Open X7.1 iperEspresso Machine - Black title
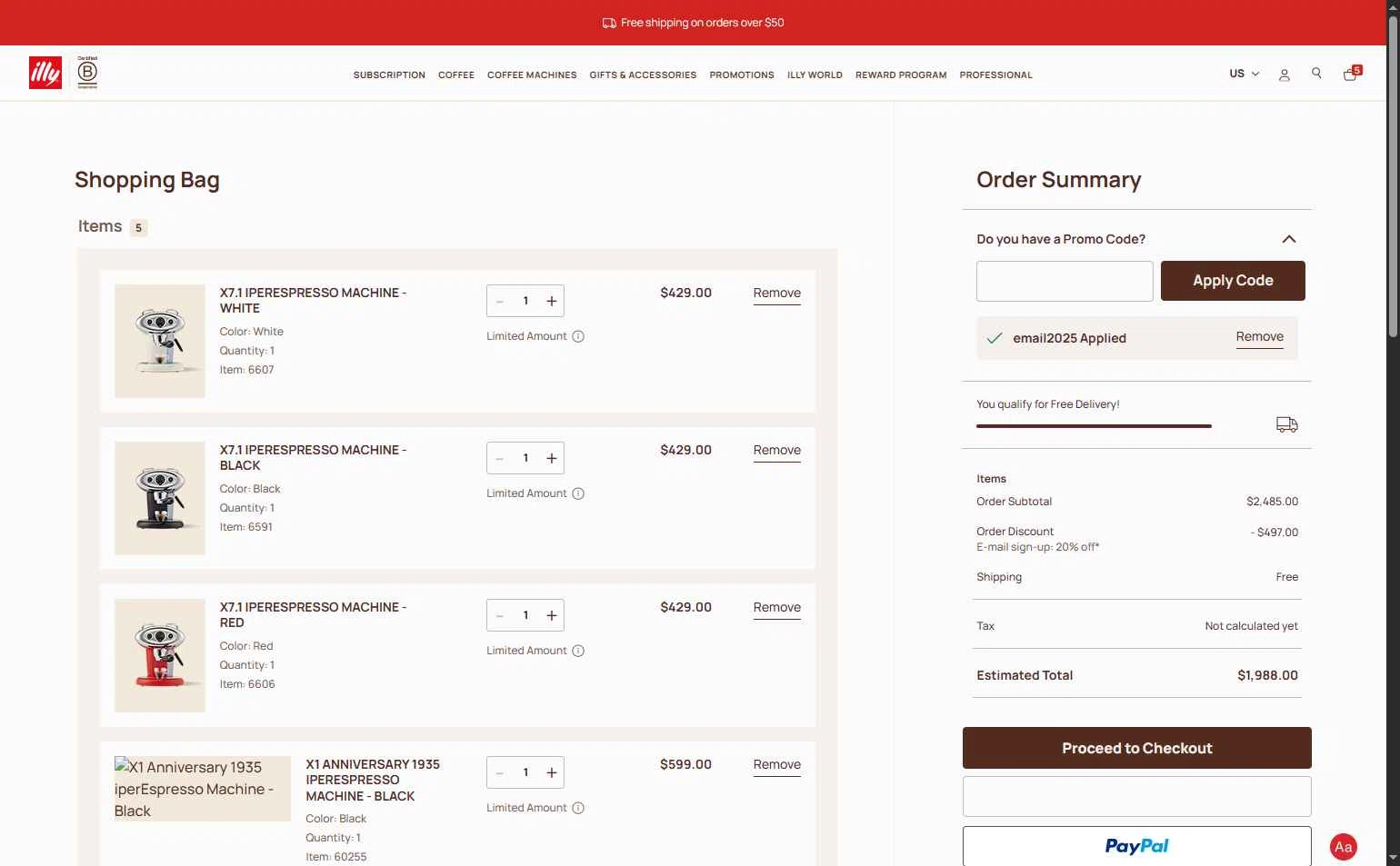 point(313,458)
